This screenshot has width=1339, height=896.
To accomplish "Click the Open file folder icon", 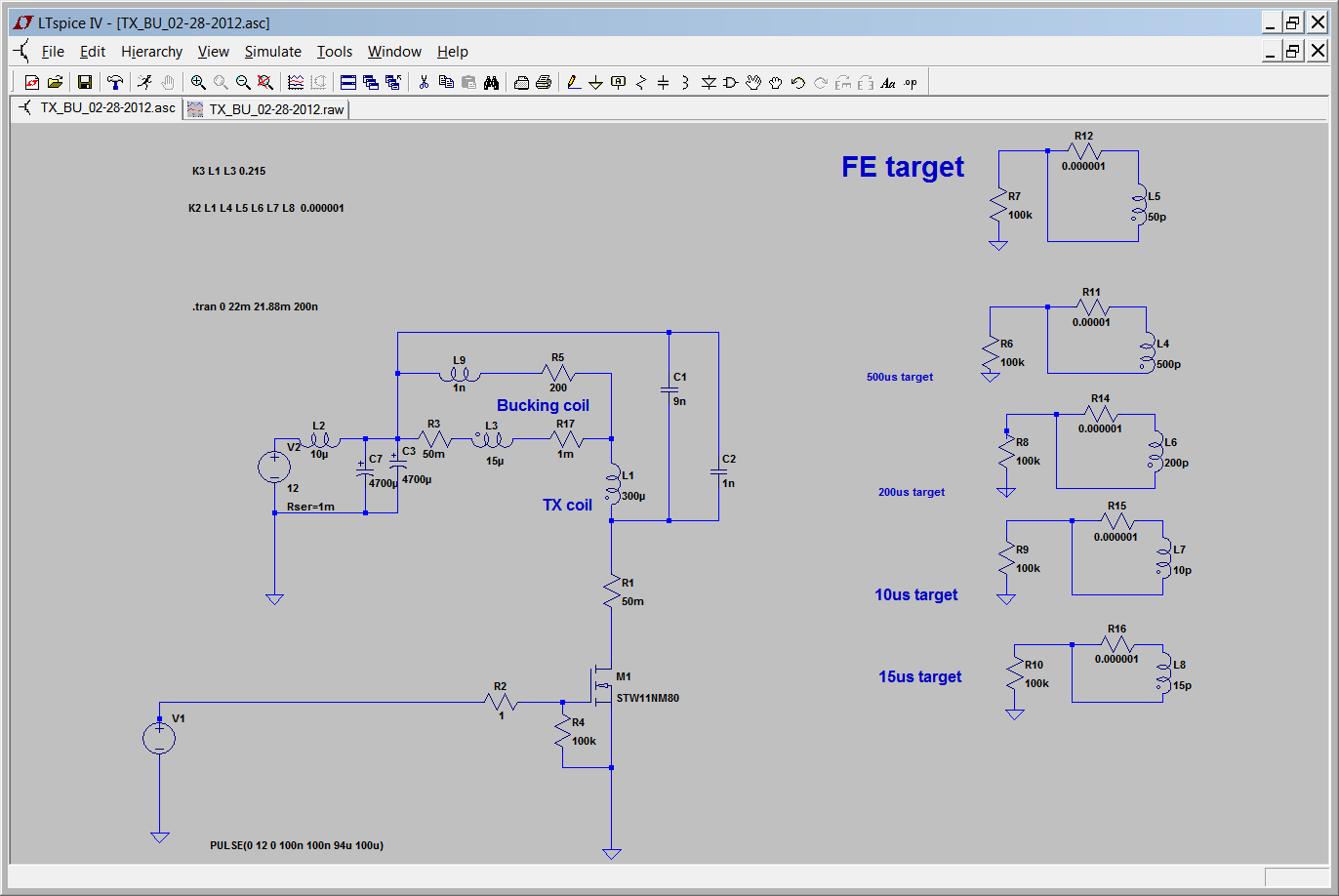I will point(55,83).
